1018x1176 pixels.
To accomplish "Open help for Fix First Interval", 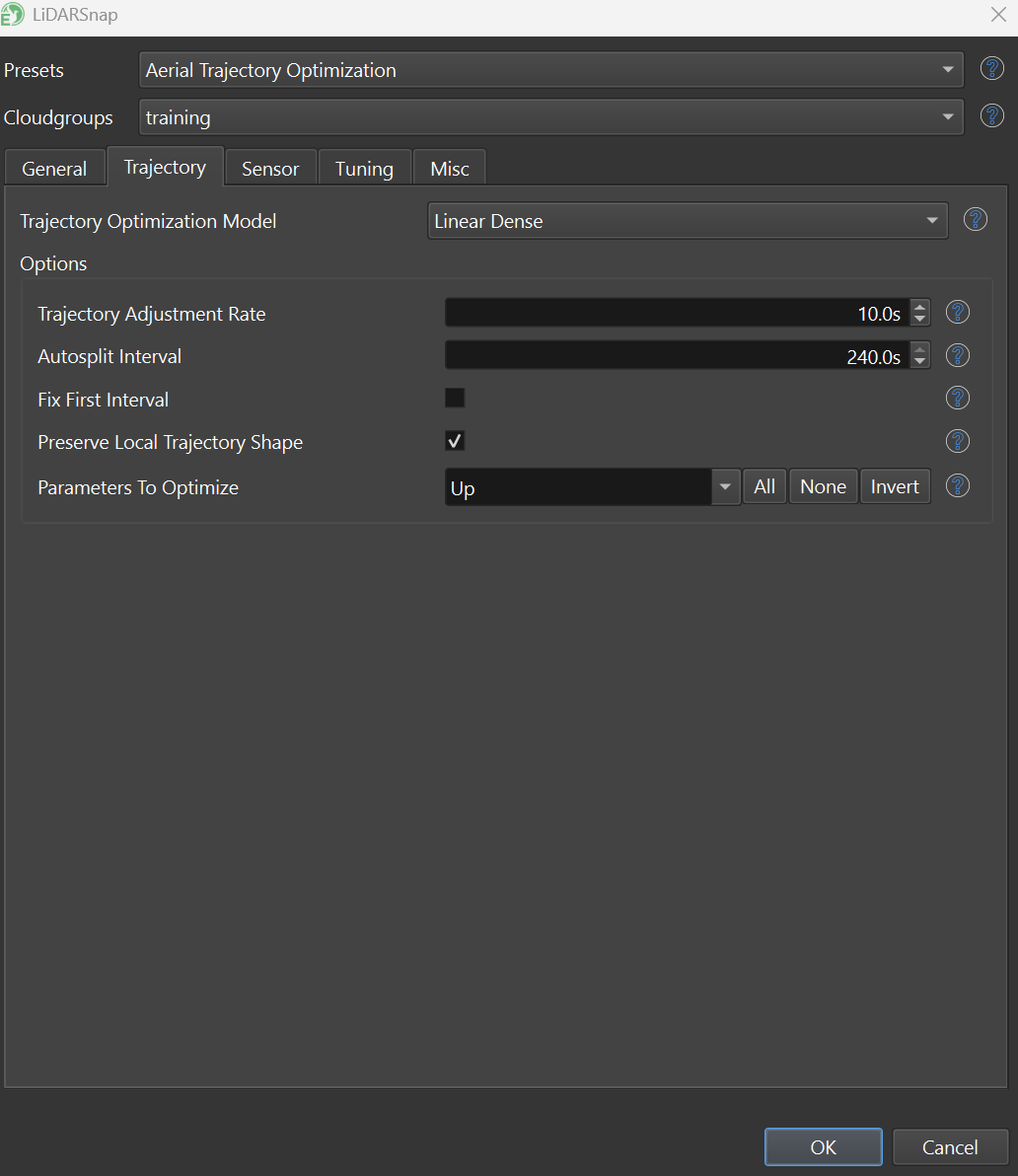I will tap(957, 399).
